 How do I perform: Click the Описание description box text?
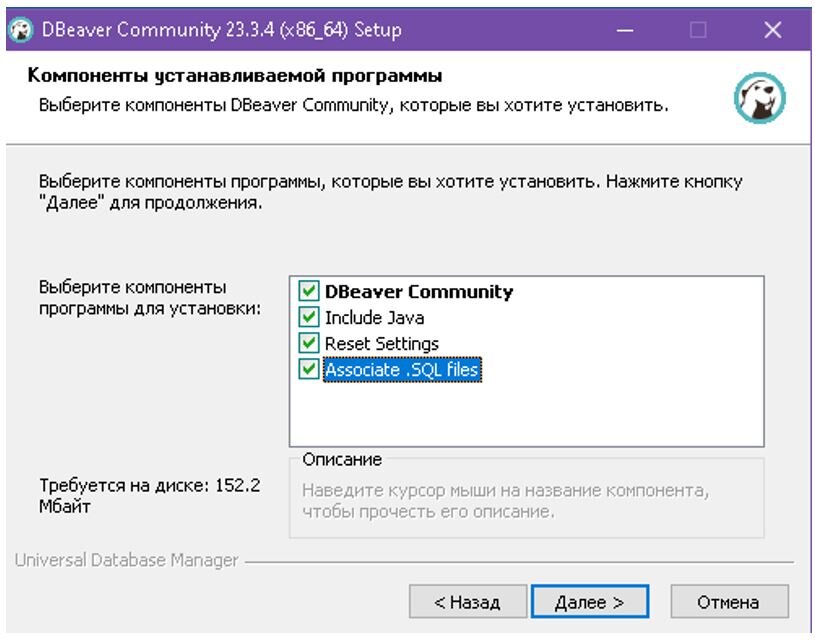point(505,501)
